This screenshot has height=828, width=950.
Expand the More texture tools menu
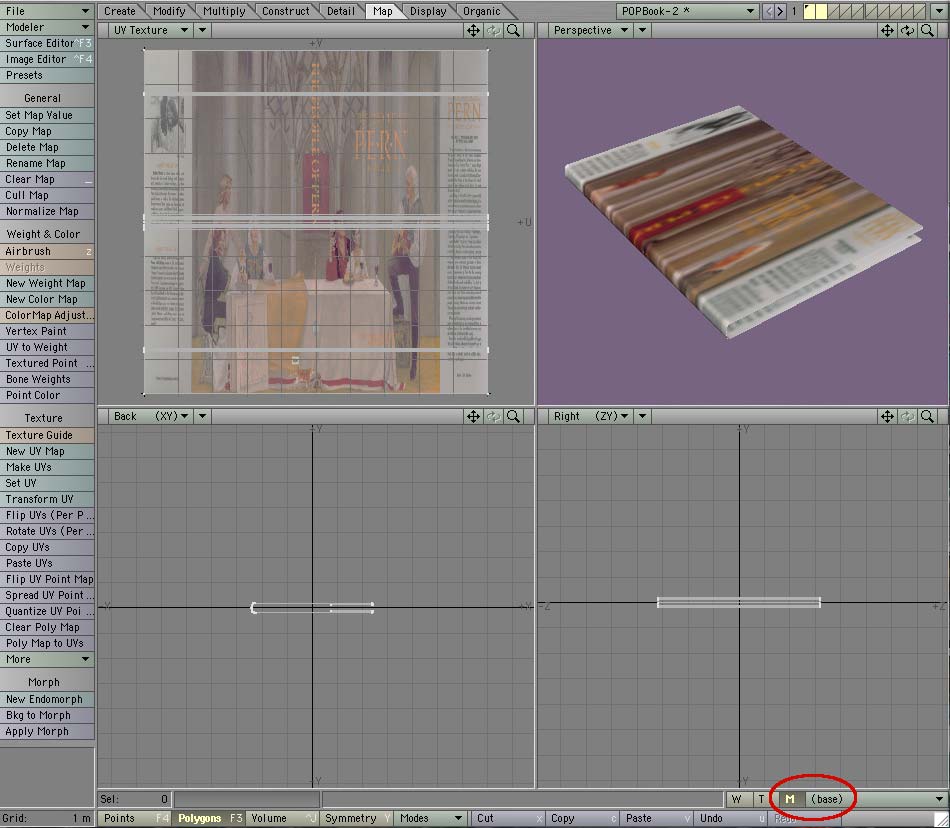tap(47, 660)
